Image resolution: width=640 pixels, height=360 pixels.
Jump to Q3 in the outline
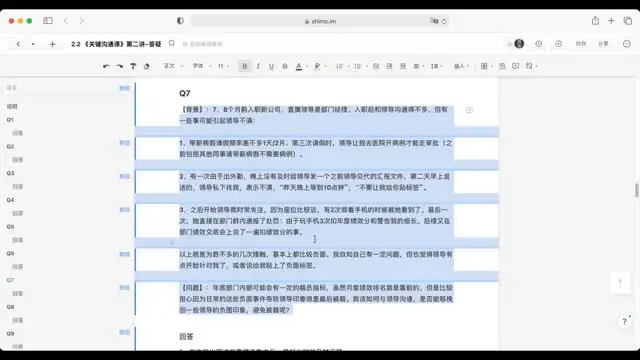point(10,173)
